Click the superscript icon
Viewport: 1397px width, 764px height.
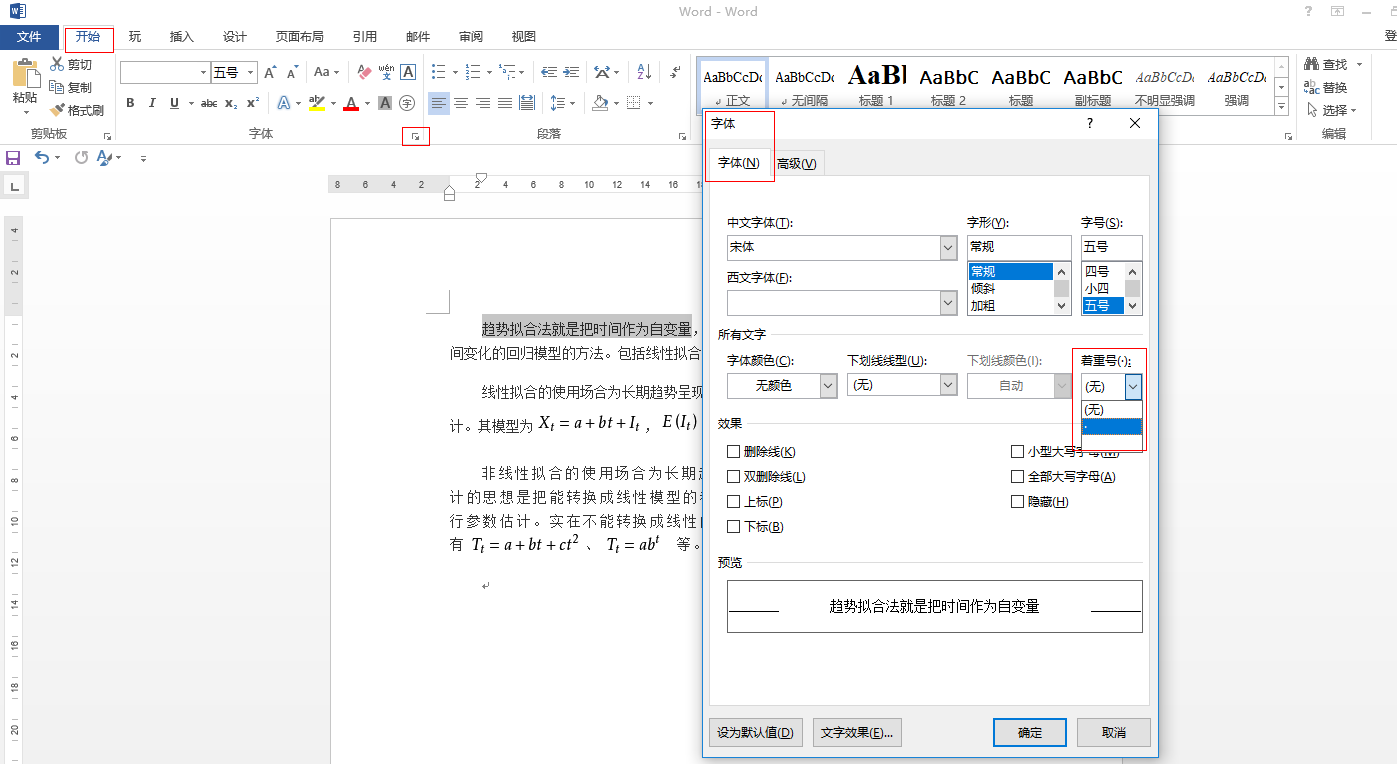tap(254, 102)
